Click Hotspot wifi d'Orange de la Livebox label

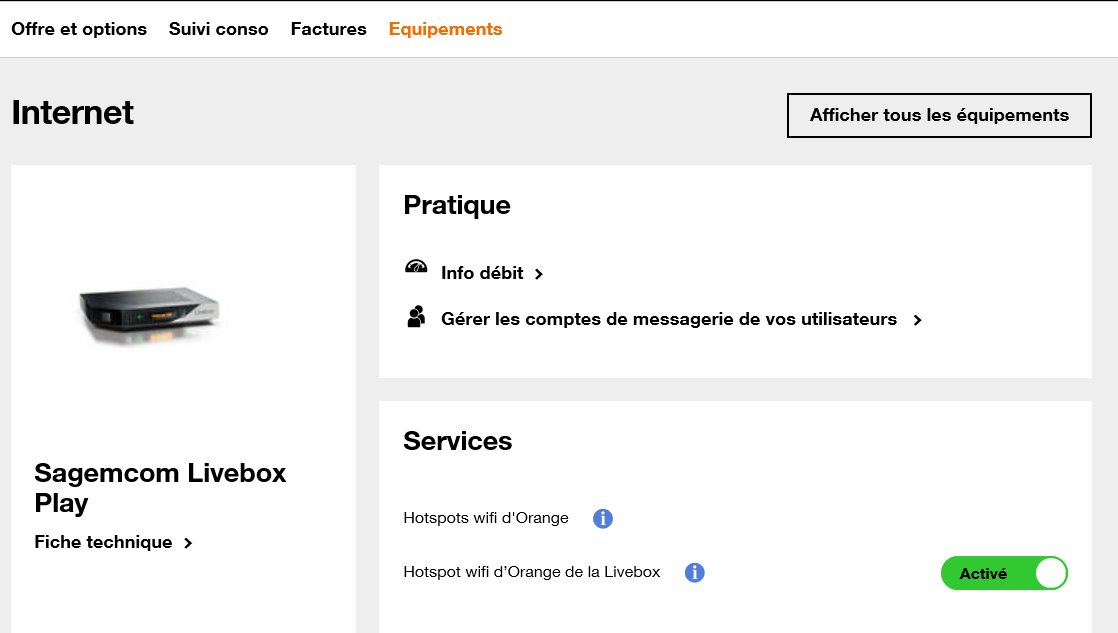tap(532, 572)
